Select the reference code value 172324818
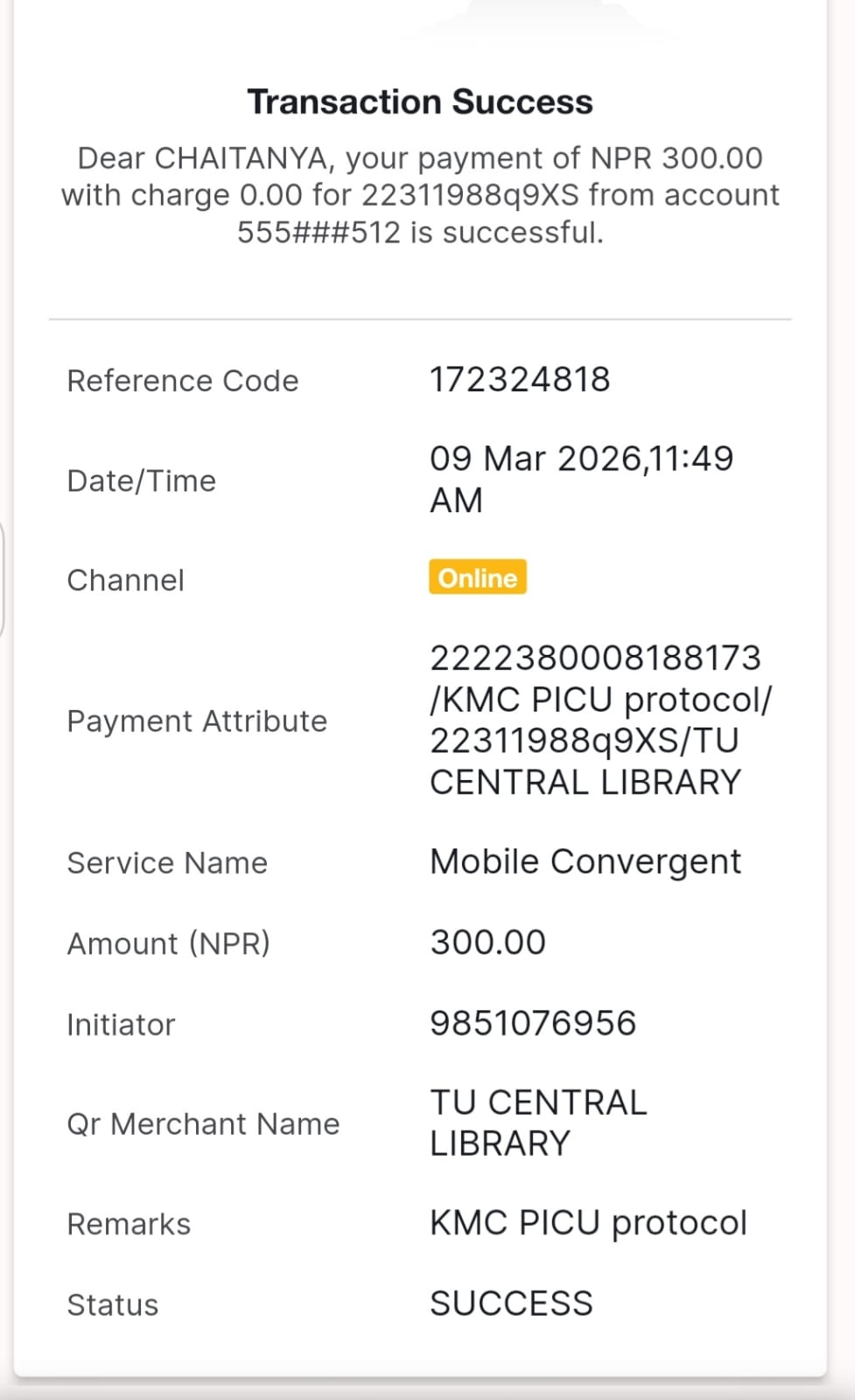Viewport: 855px width, 1400px height. [x=519, y=380]
